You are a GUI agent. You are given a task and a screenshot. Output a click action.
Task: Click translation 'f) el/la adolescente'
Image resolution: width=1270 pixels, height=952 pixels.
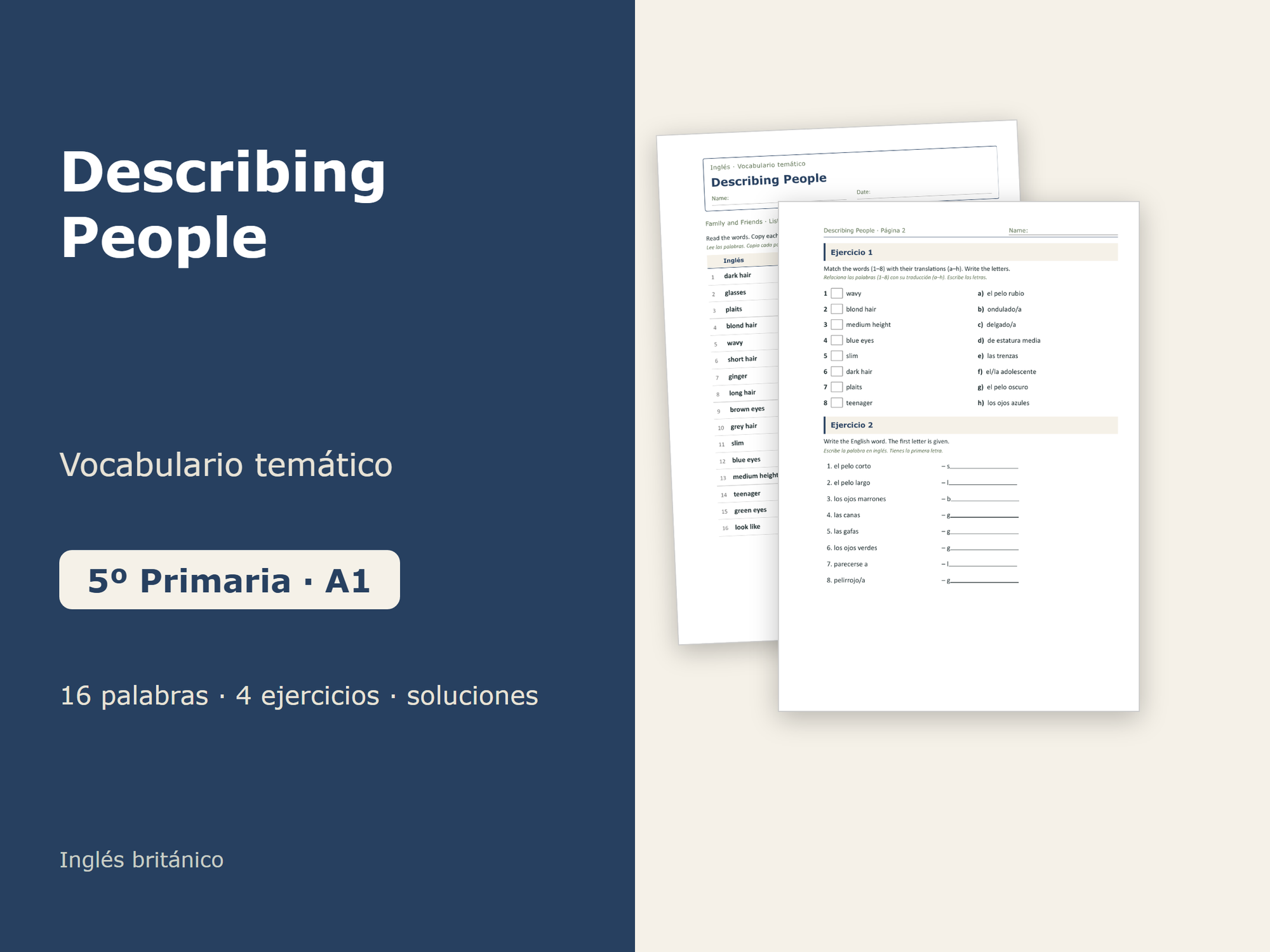tap(1007, 371)
